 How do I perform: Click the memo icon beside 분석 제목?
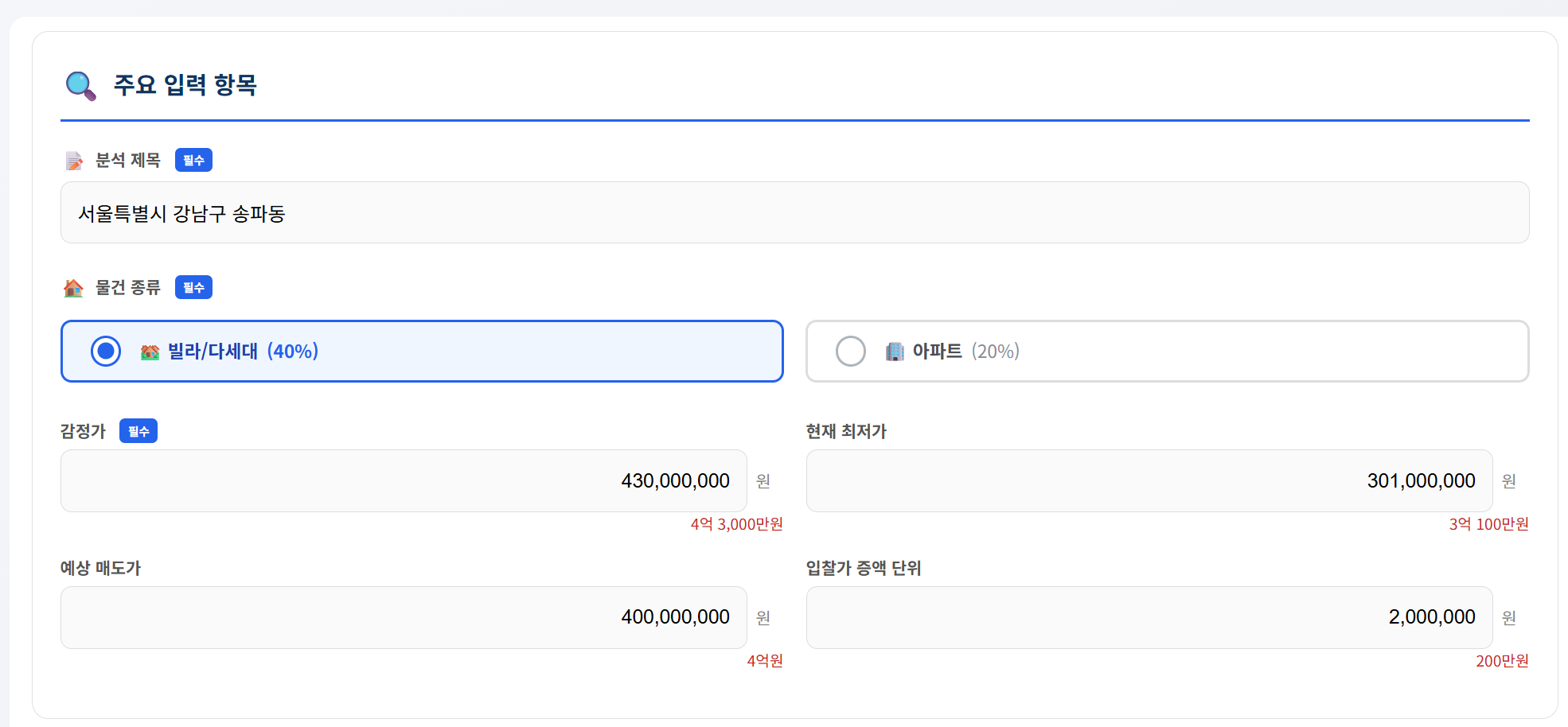pyautogui.click(x=74, y=161)
